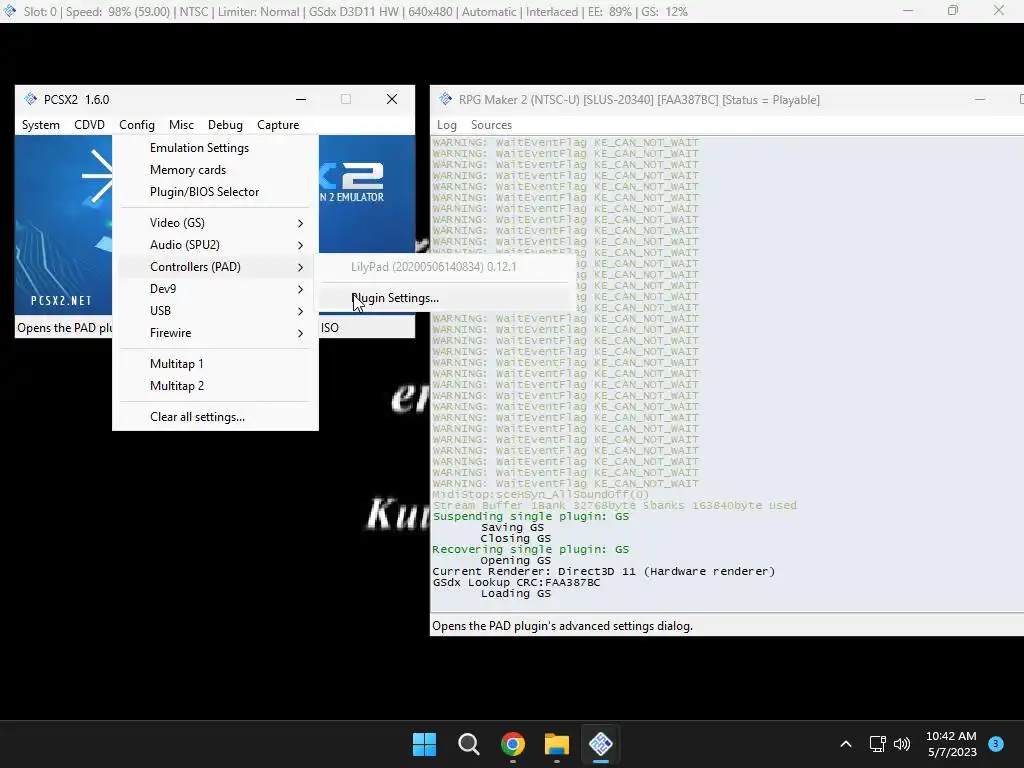Open the CDVD menu
Image resolution: width=1024 pixels, height=768 pixels.
(x=89, y=125)
